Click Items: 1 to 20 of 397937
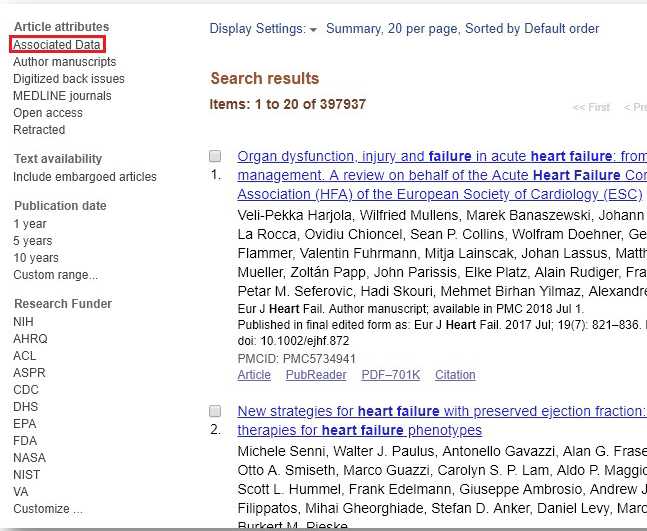 coord(288,104)
